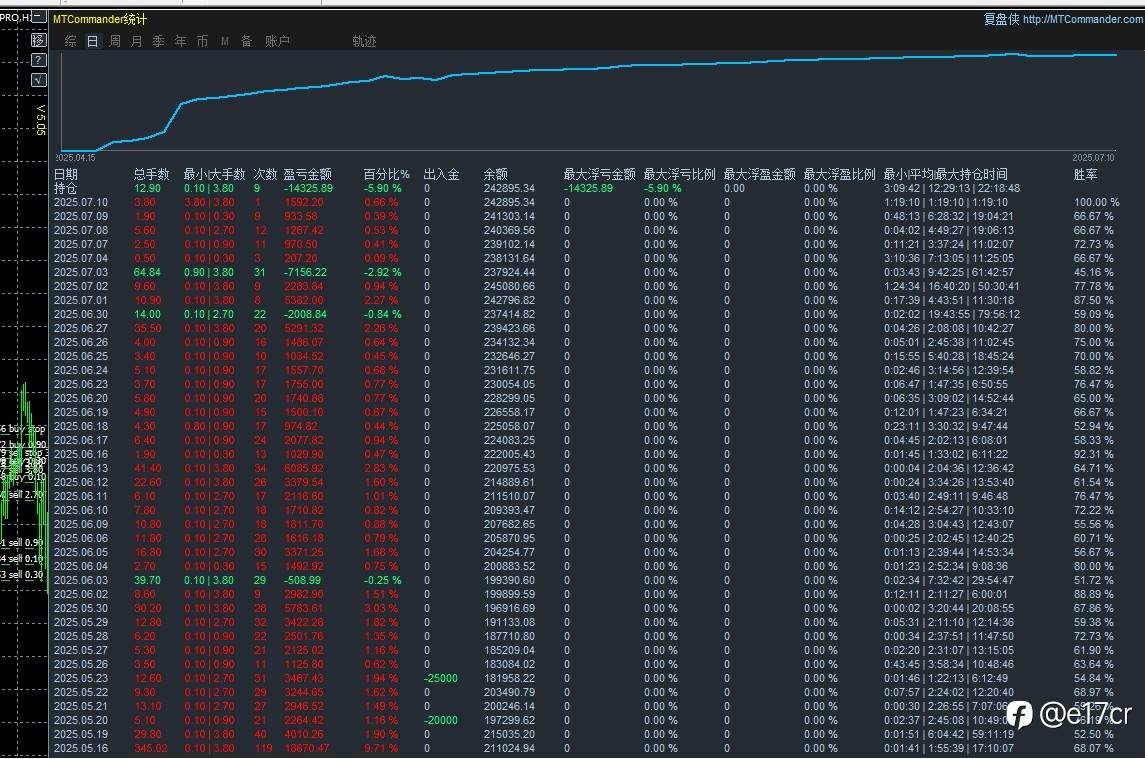Click the 最大浮盈金额 column header

tap(759, 174)
